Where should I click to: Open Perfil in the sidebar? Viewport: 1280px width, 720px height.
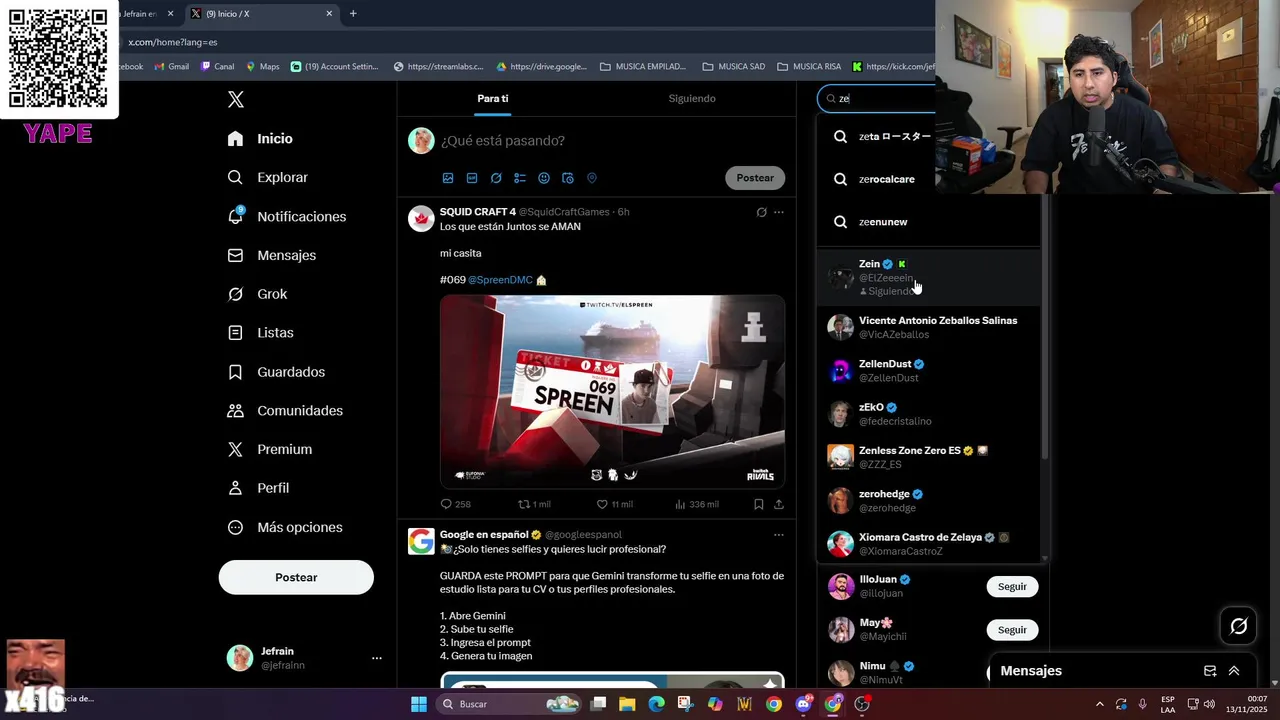[x=258, y=488]
